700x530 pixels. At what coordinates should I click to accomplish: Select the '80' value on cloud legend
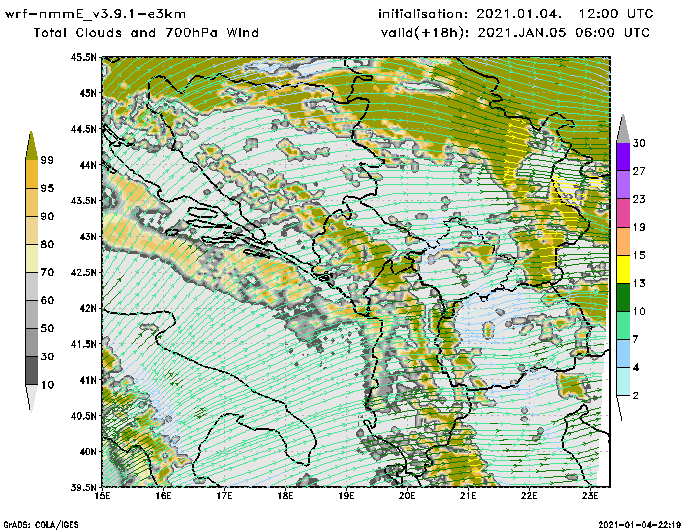coord(47,244)
